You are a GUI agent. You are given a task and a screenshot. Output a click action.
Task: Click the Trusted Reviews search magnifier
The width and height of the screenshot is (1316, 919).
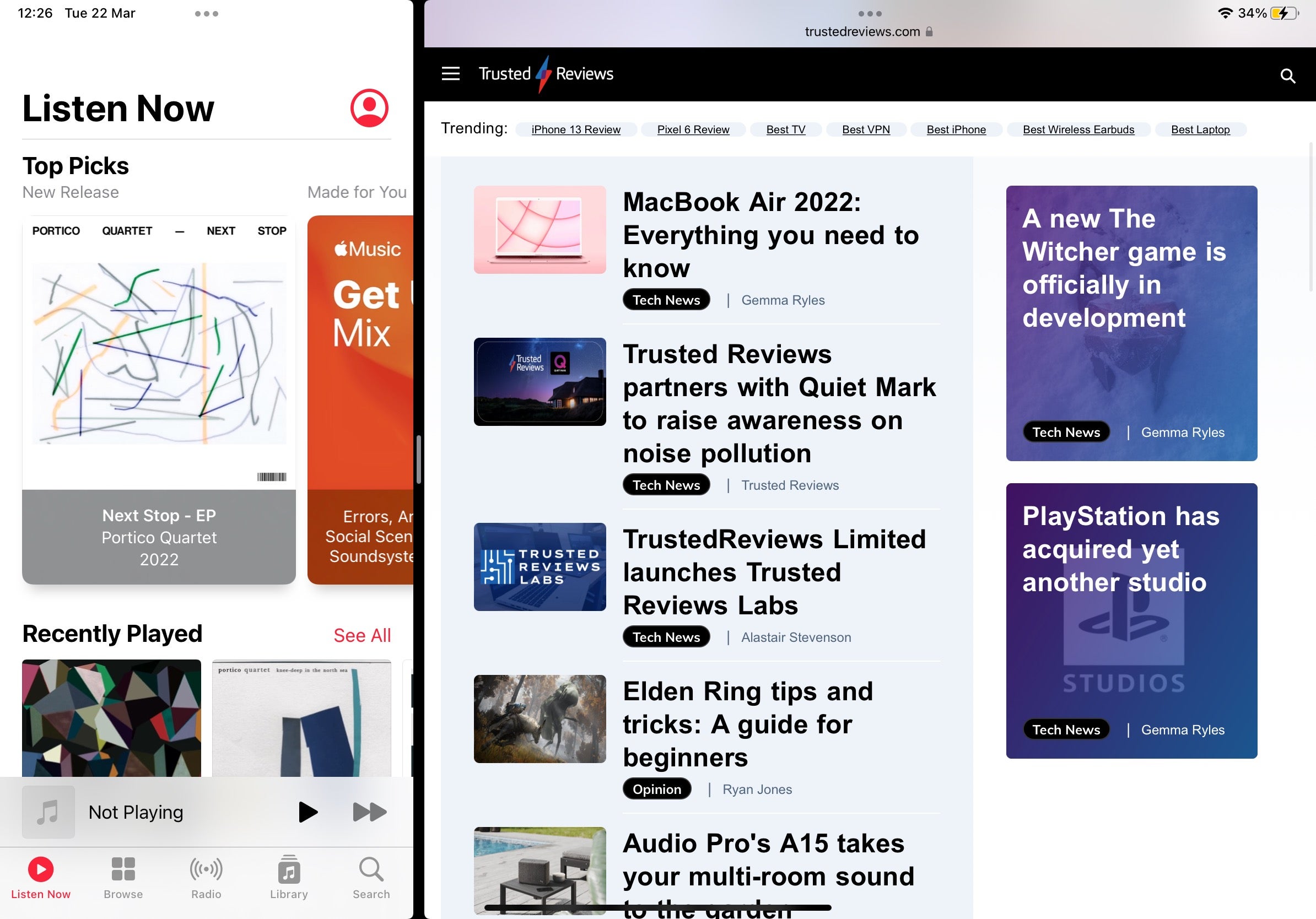click(x=1288, y=75)
